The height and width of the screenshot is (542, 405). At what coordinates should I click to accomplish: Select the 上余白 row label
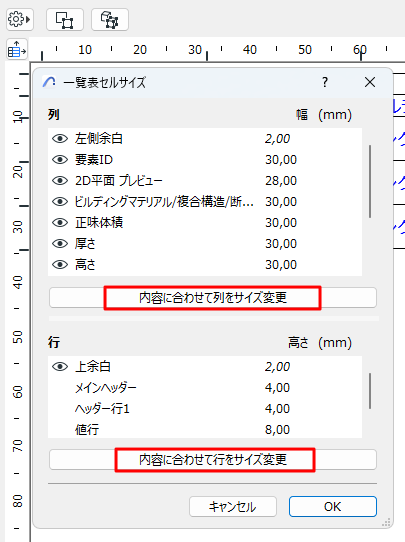click(x=93, y=366)
